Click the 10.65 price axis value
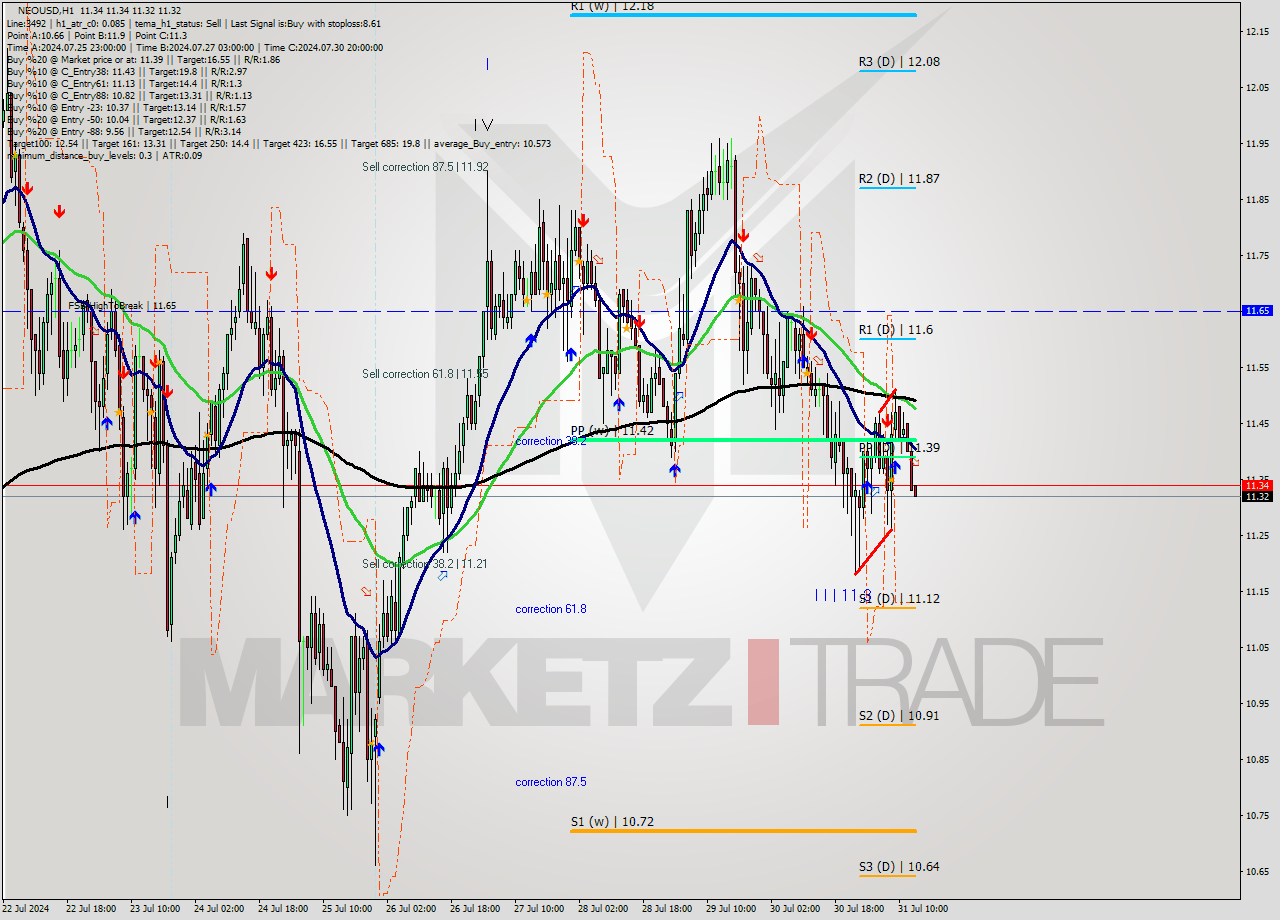 coord(1257,871)
